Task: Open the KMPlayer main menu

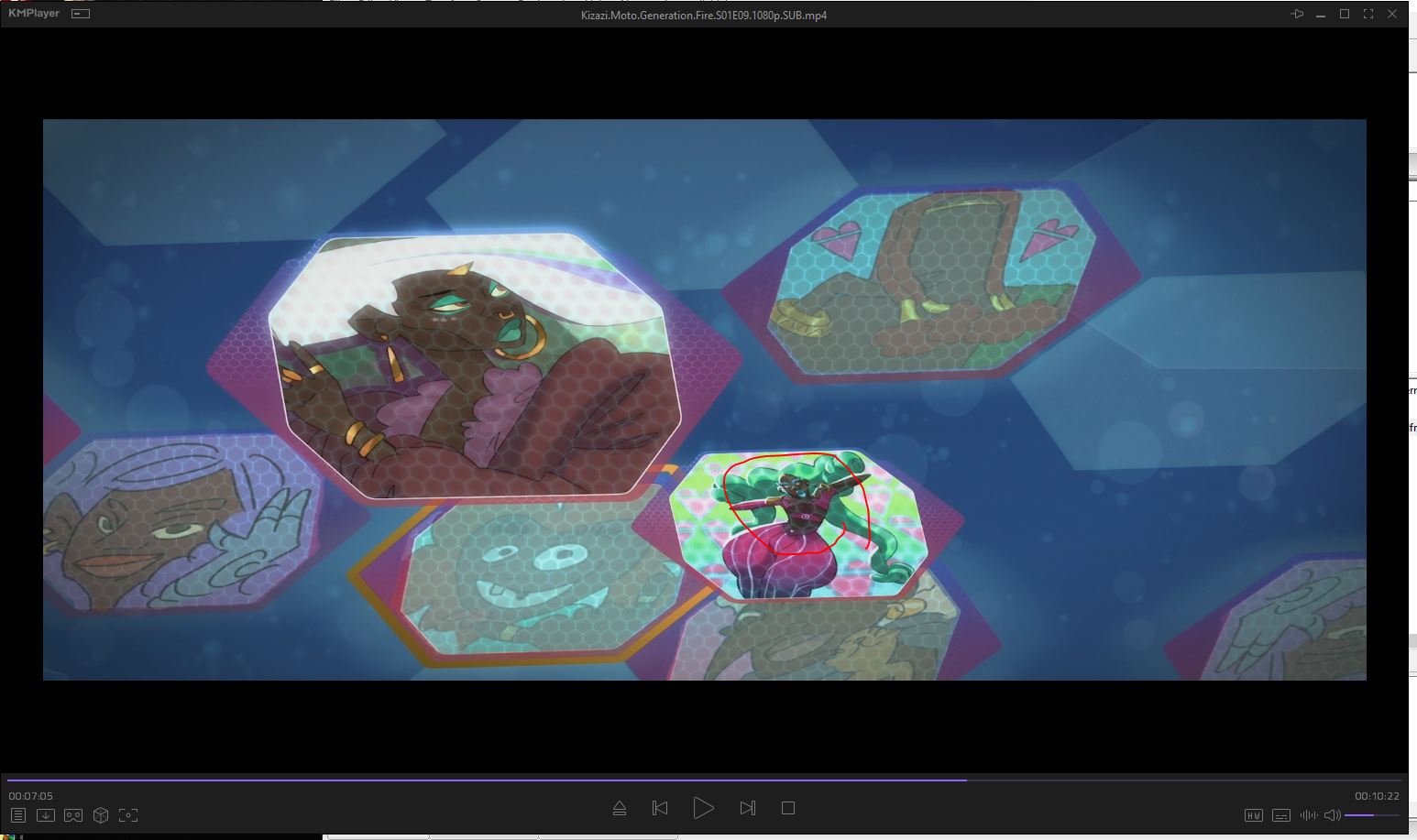Action: click(x=34, y=14)
